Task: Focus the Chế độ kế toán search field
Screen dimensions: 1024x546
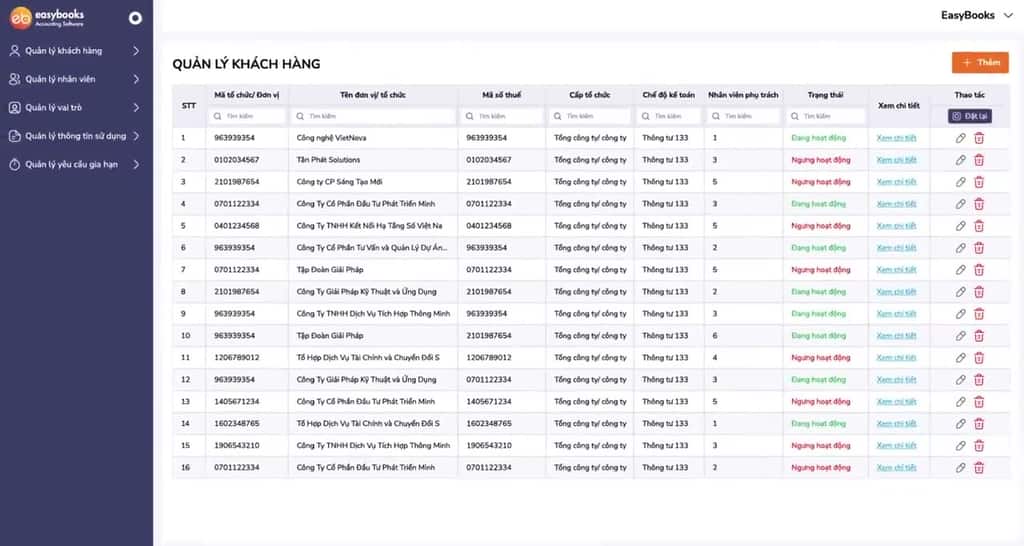Action: [x=669, y=116]
